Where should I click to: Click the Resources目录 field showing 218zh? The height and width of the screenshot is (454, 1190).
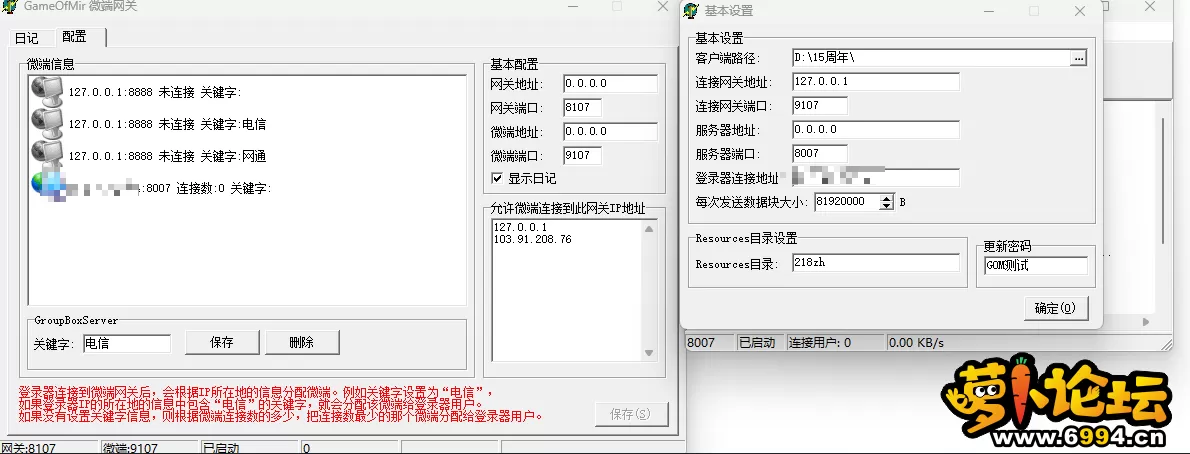click(876, 263)
